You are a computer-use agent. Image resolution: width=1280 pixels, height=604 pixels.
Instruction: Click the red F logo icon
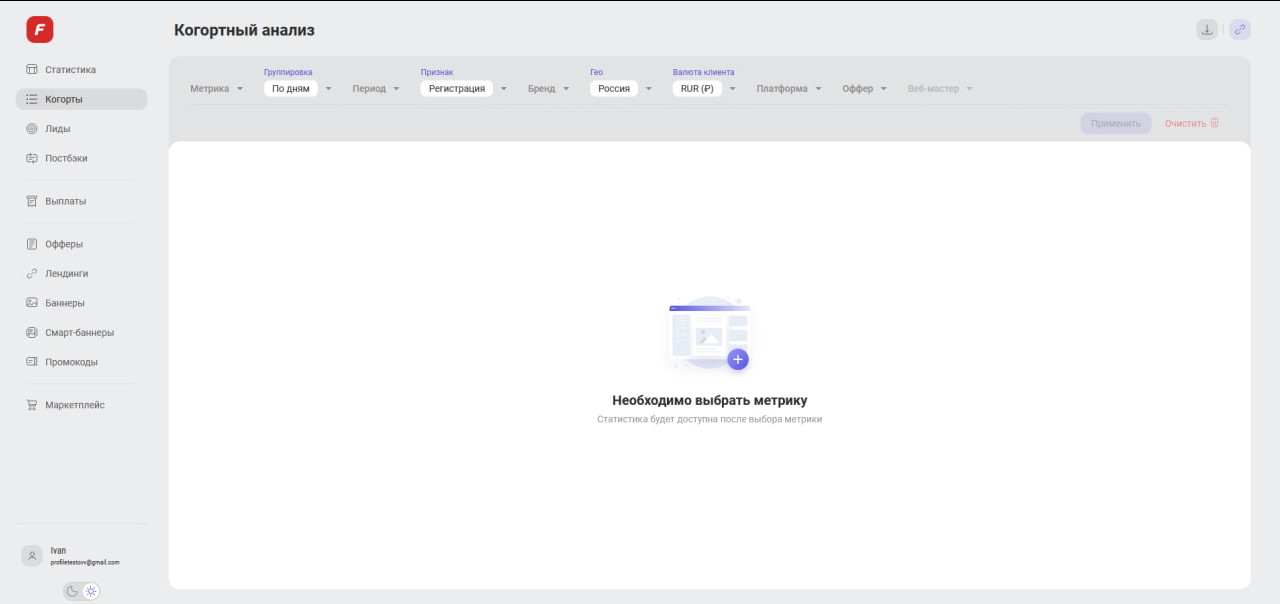[x=40, y=30]
